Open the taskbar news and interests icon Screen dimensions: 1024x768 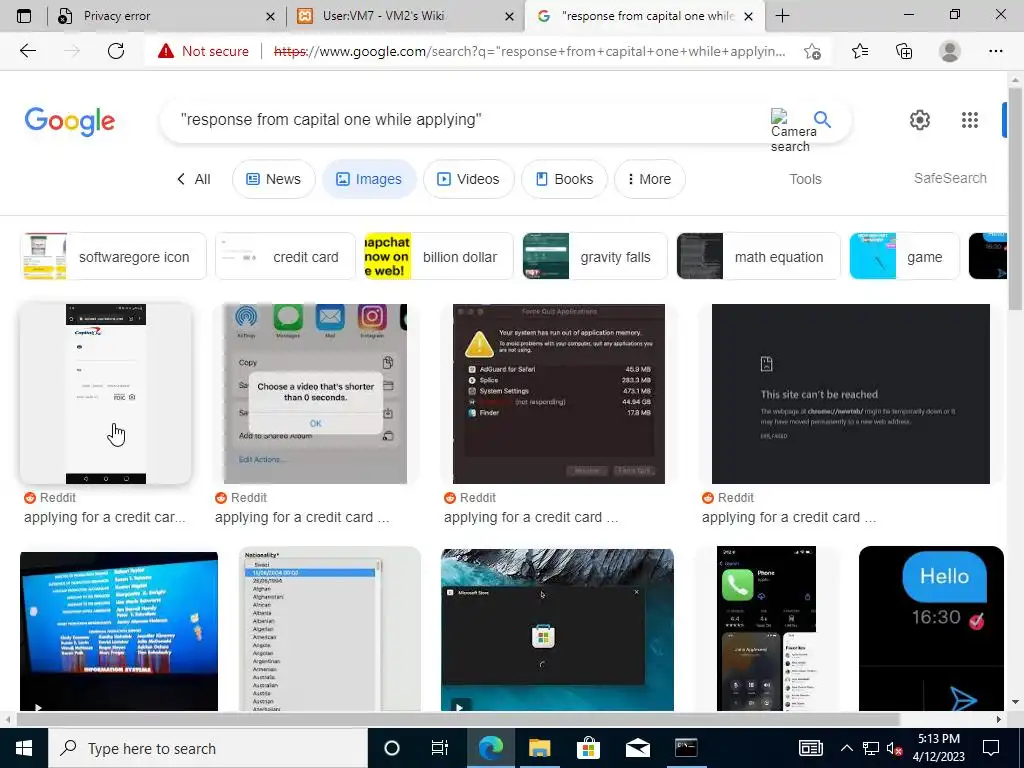click(810, 748)
